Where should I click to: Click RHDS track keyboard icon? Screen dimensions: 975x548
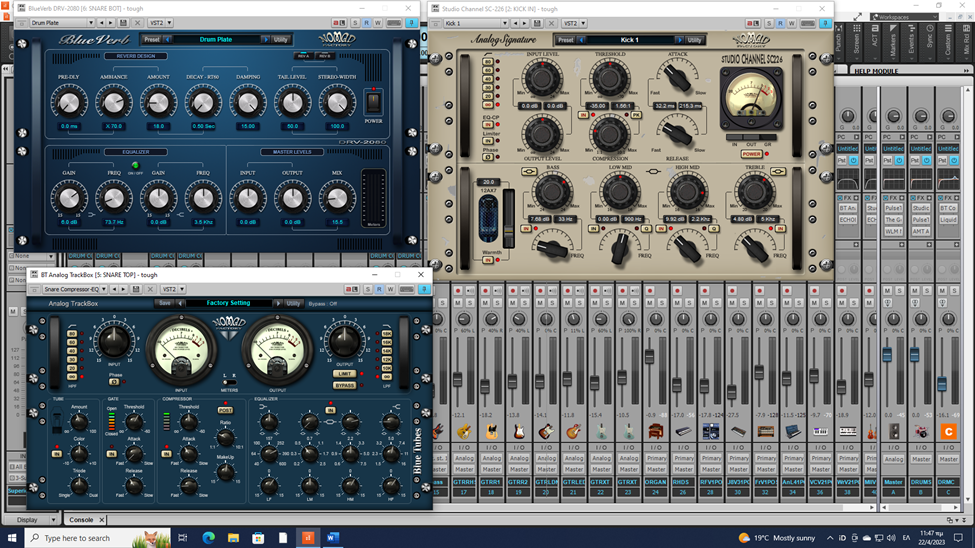(683, 431)
